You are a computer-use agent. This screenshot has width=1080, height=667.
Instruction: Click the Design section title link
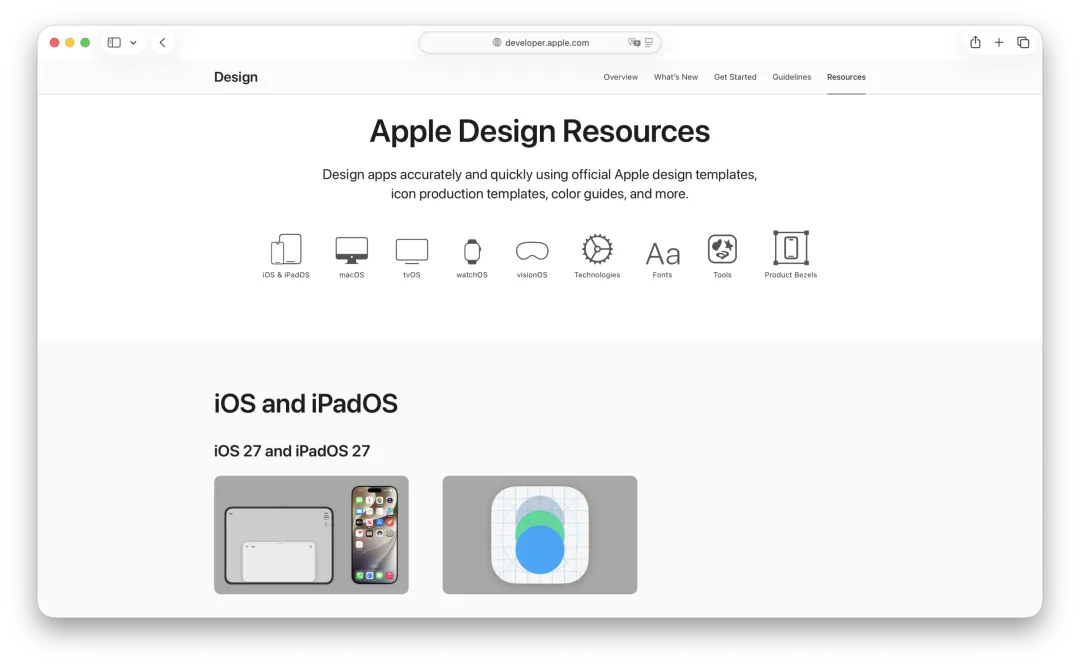(x=236, y=77)
